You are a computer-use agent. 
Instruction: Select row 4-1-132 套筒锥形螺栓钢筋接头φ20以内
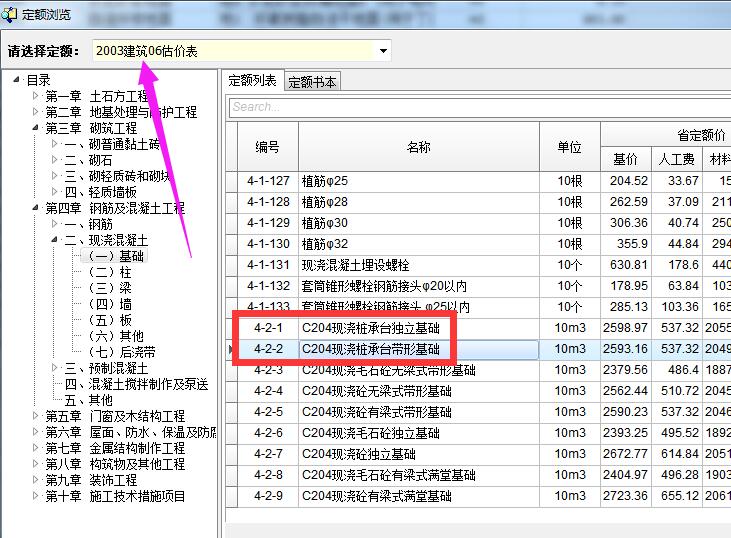[478, 286]
